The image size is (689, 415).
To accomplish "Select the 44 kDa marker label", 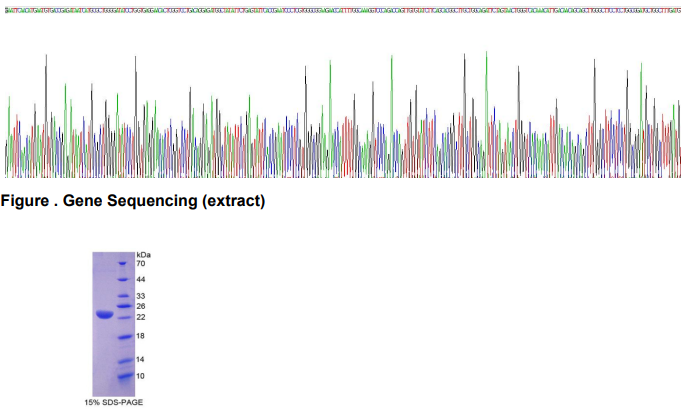I will (x=141, y=280).
